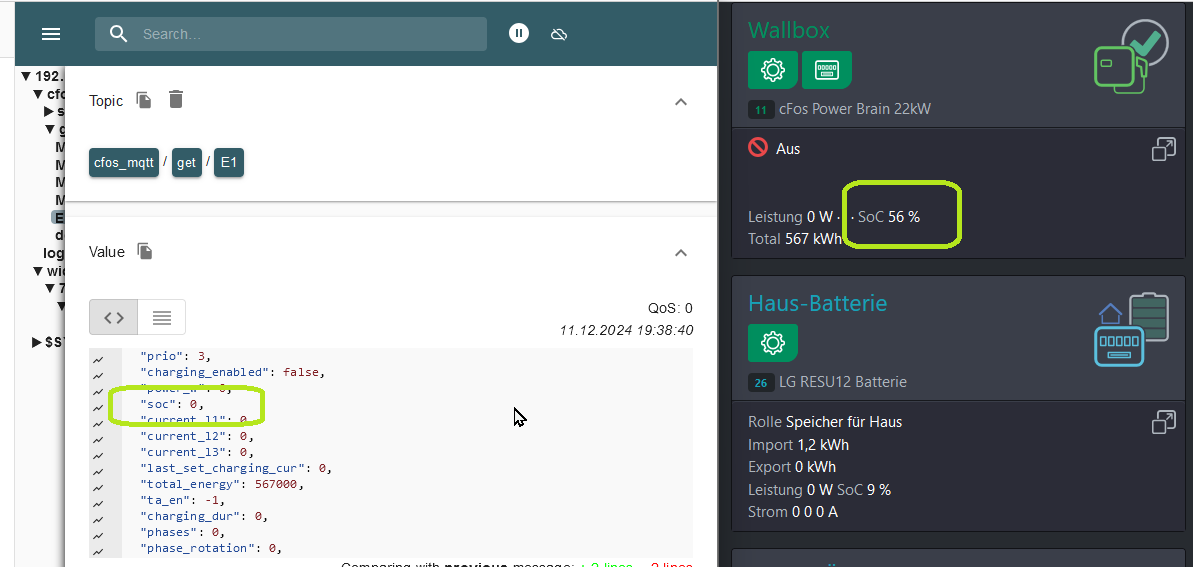
Task: Pause topic updates with the pause button
Action: coord(519,33)
